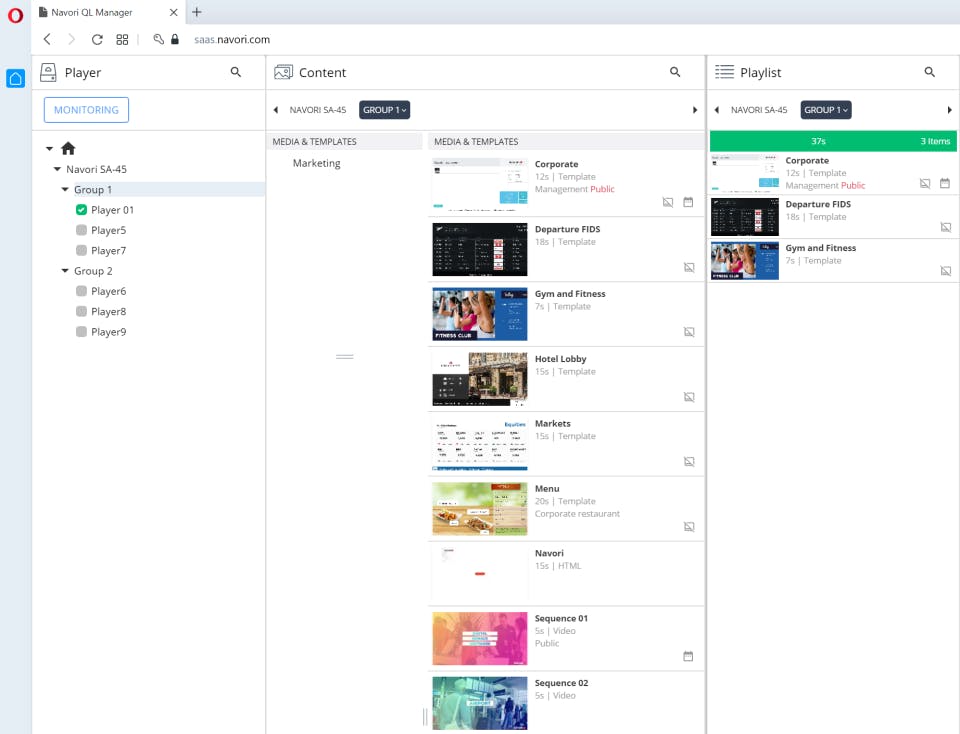This screenshot has width=960, height=734.
Task: Click the no-display icon on Markets
Action: click(689, 462)
